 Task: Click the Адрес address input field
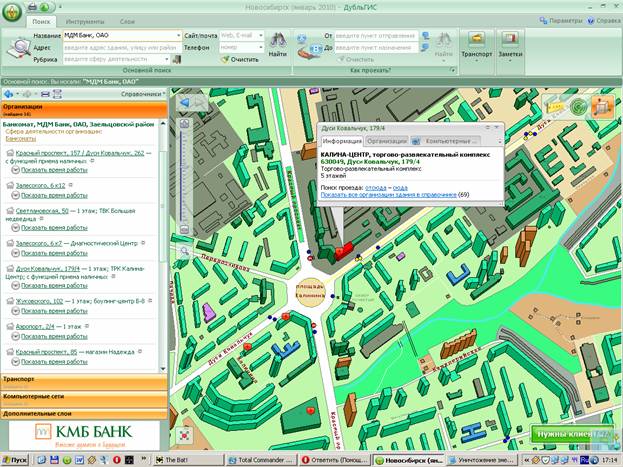click(120, 47)
